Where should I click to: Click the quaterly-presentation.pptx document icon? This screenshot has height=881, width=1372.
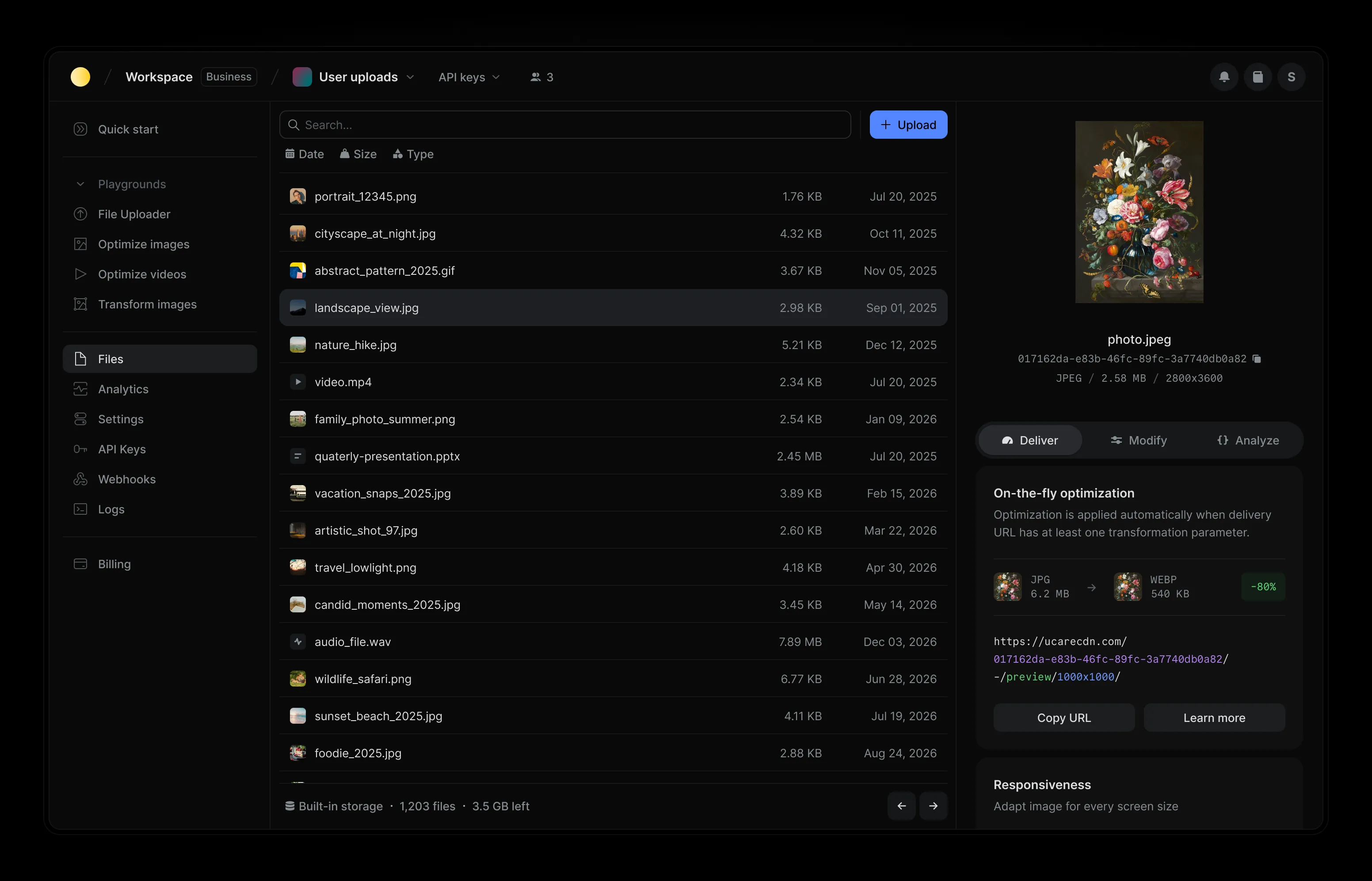(x=297, y=456)
